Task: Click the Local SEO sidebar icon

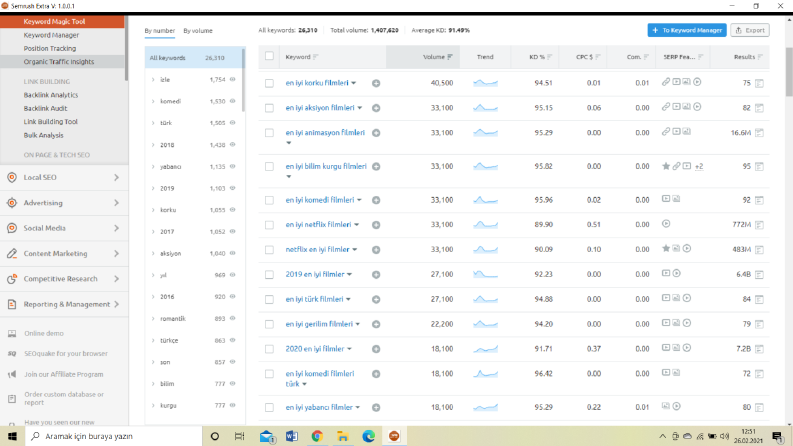Action: [12, 177]
